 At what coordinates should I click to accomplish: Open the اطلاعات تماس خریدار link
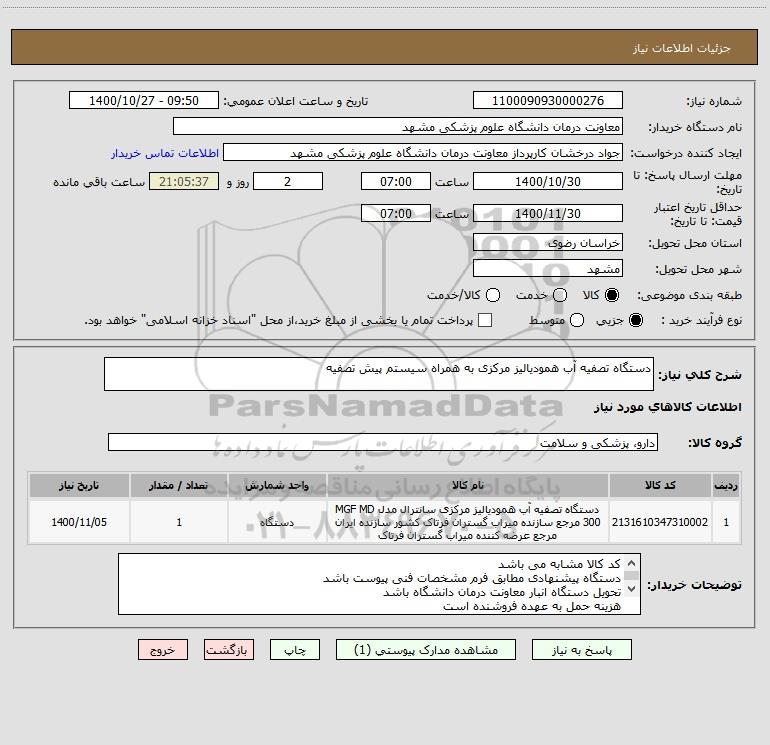pyautogui.click(x=165, y=153)
